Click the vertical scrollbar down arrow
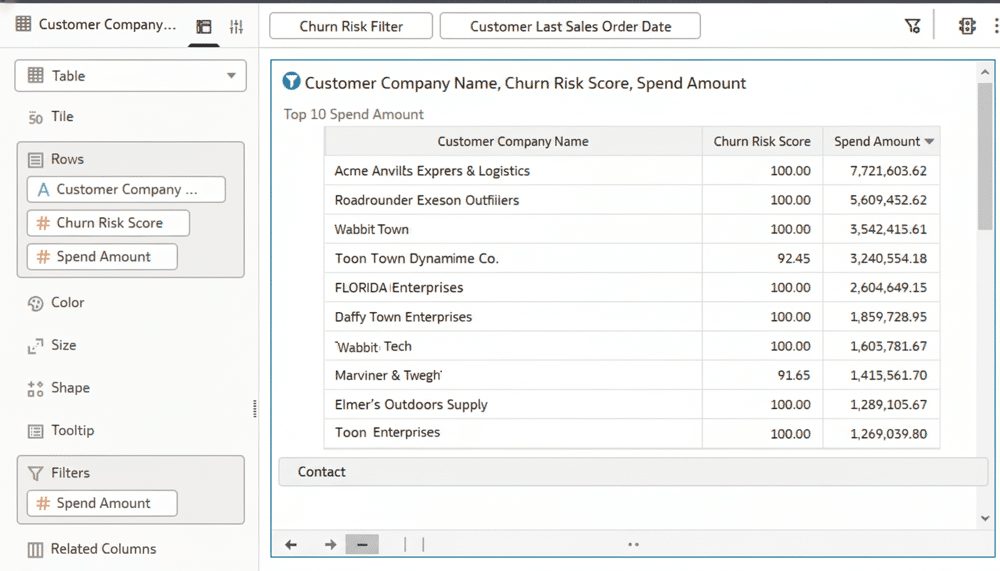 point(985,518)
